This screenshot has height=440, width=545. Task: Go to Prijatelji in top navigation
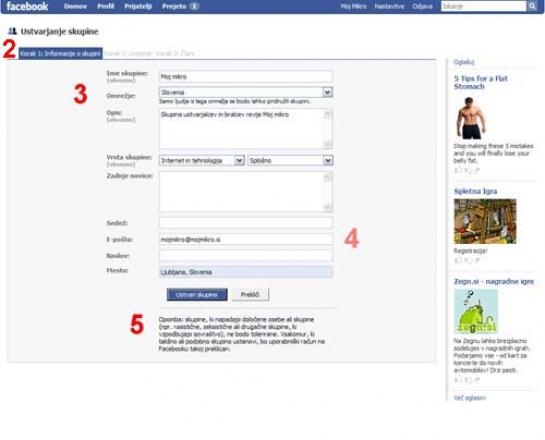tap(138, 6)
